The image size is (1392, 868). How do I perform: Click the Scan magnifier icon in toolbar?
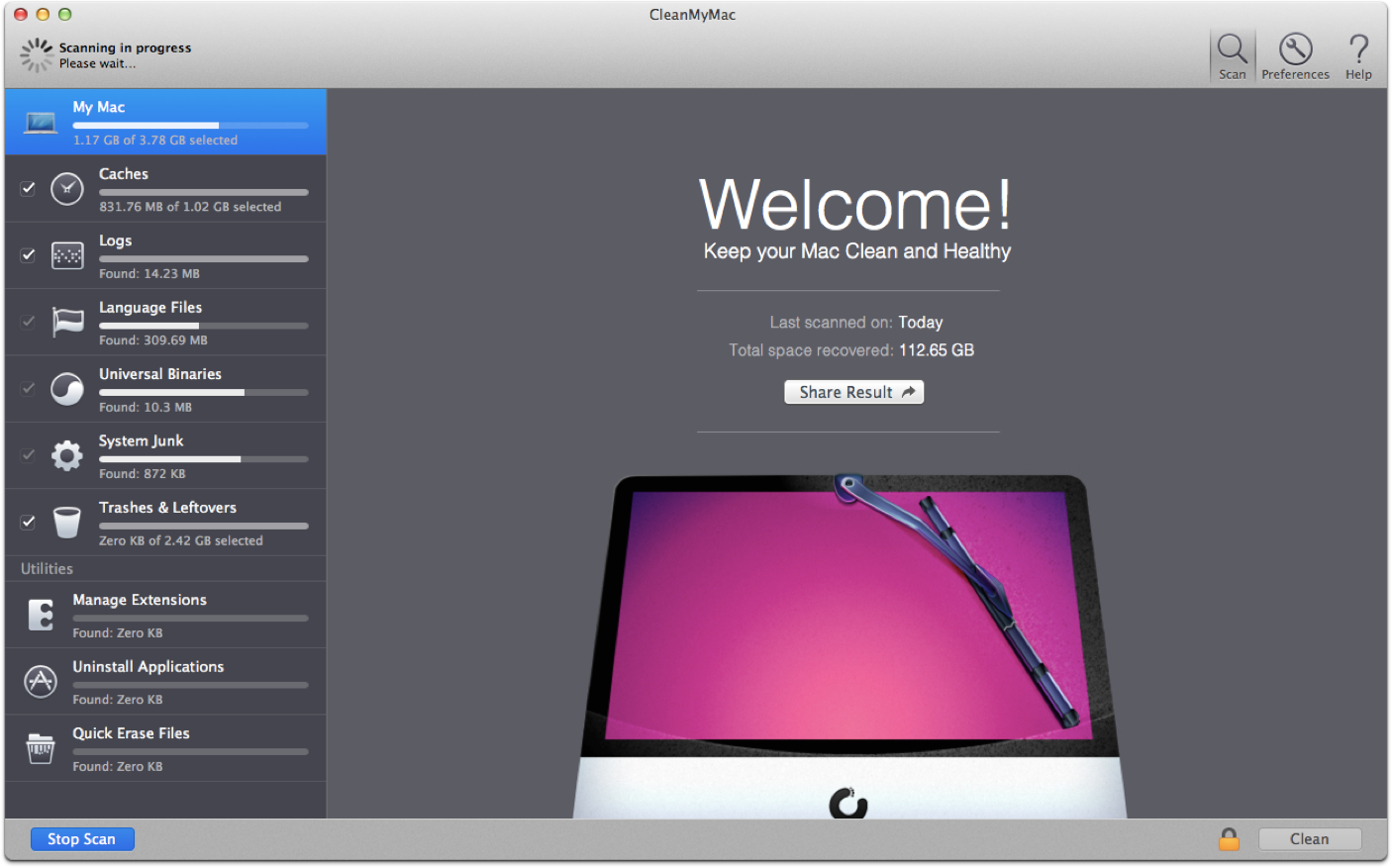tap(1233, 49)
